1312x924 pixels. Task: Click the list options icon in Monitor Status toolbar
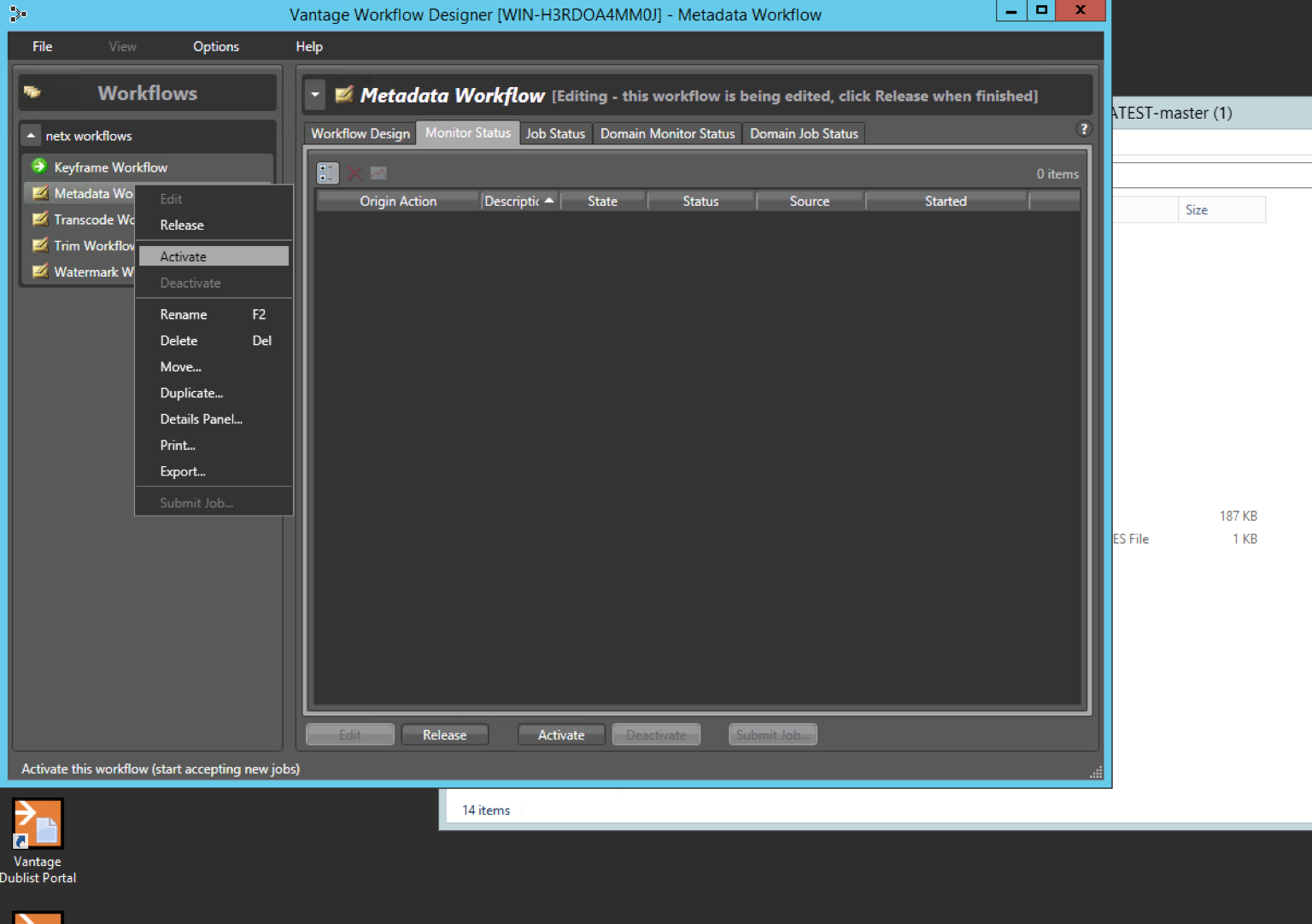pos(328,173)
